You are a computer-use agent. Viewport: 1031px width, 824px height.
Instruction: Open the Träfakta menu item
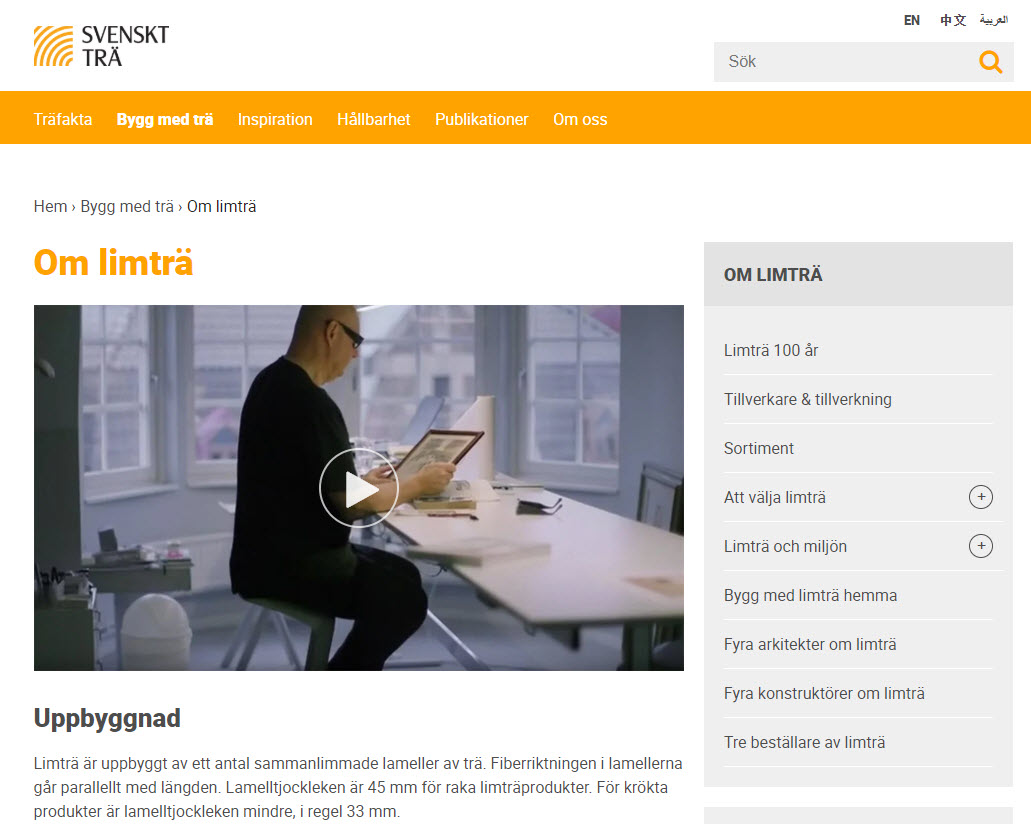coord(63,119)
